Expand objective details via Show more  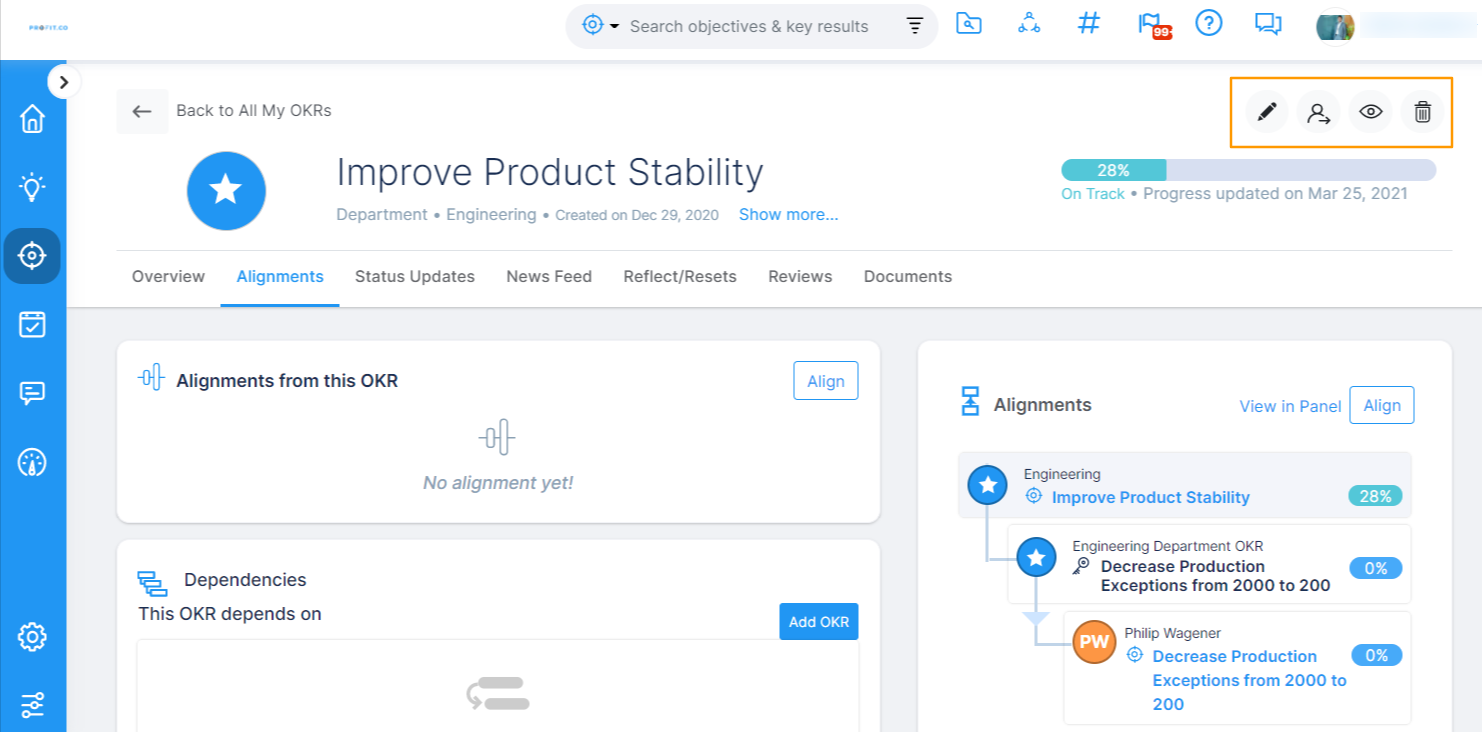coord(788,214)
